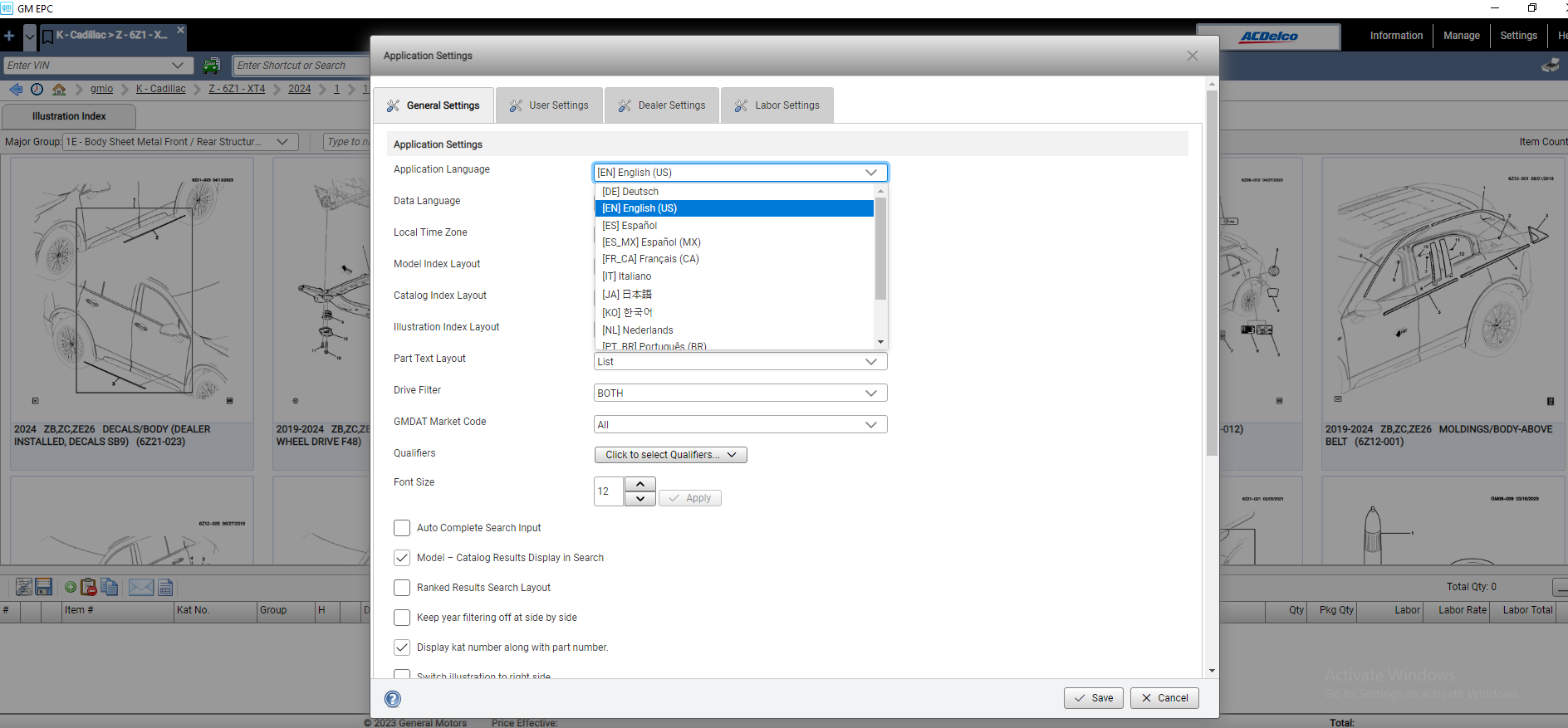This screenshot has height=728, width=1568.
Task: Click the printer icon at top right
Action: [1551, 66]
